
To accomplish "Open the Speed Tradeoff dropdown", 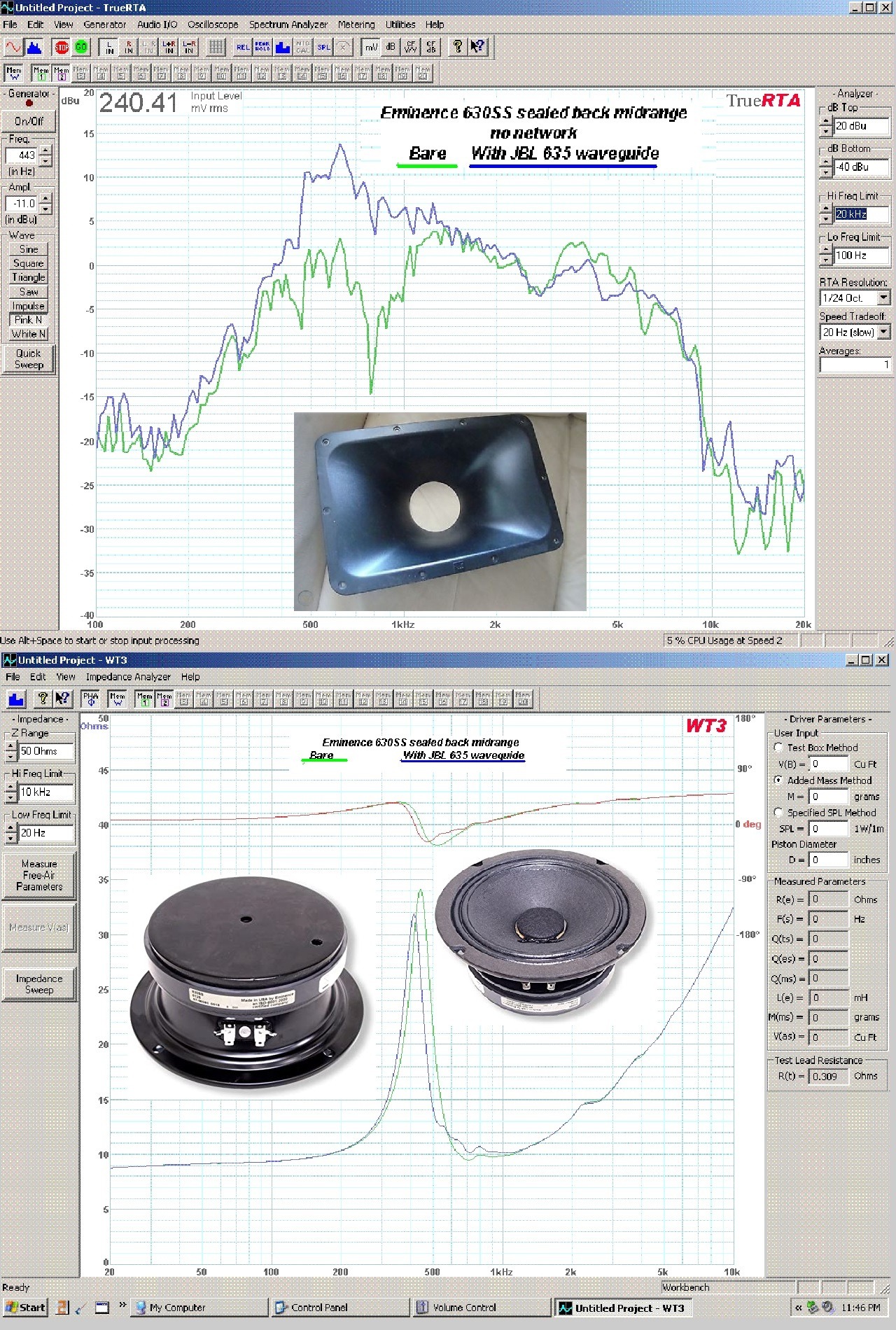I will point(883,332).
